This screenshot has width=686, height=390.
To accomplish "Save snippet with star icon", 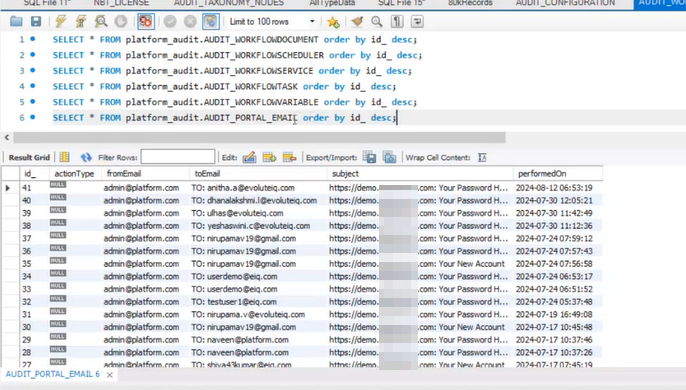I will click(333, 21).
